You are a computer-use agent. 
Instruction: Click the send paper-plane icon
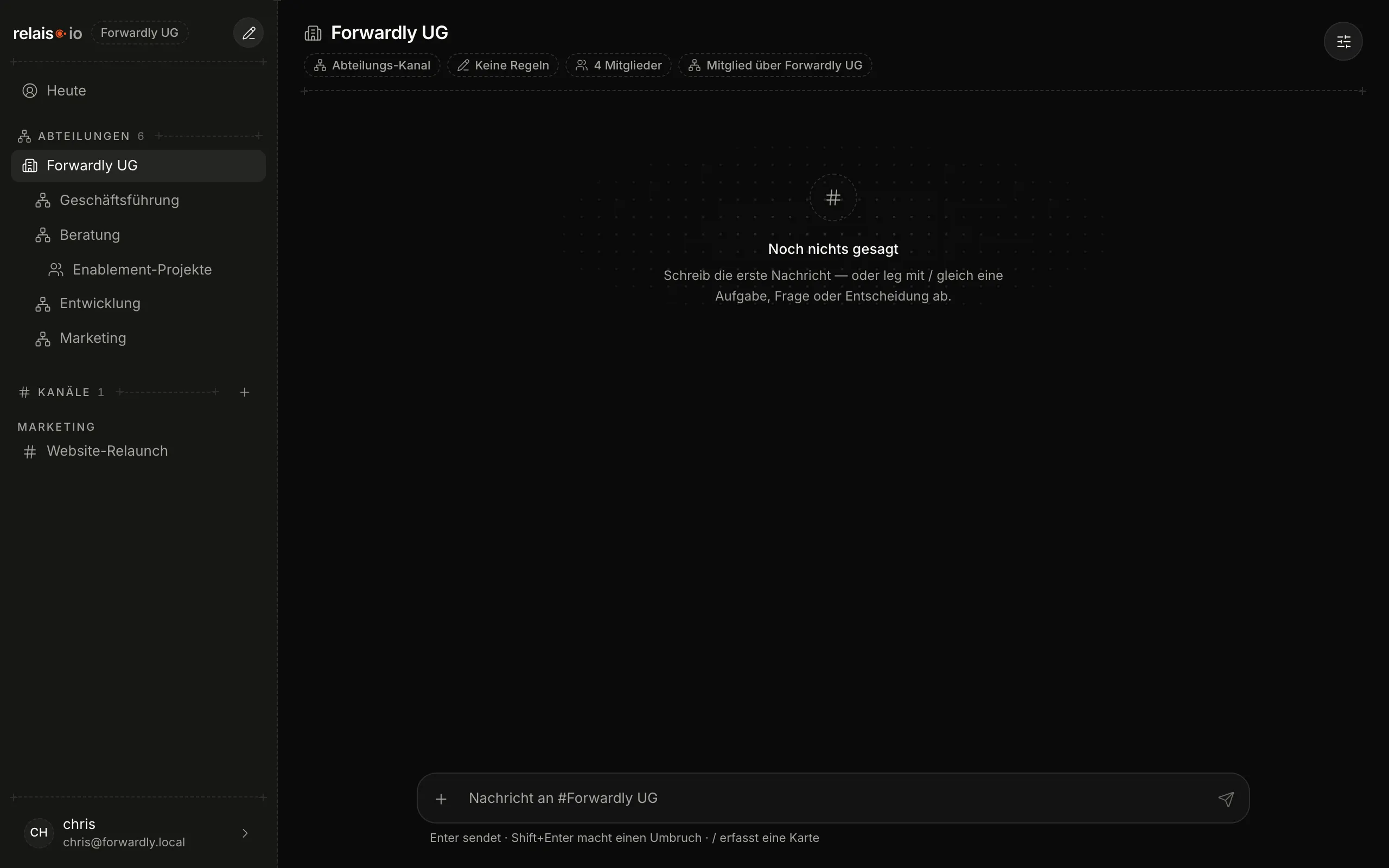tap(1226, 799)
